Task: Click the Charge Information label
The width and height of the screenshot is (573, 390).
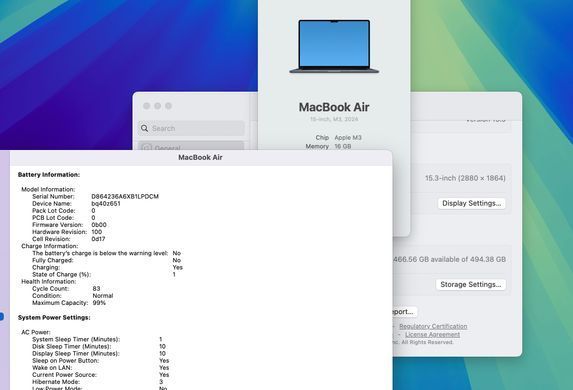Action: pyautogui.click(x=50, y=246)
